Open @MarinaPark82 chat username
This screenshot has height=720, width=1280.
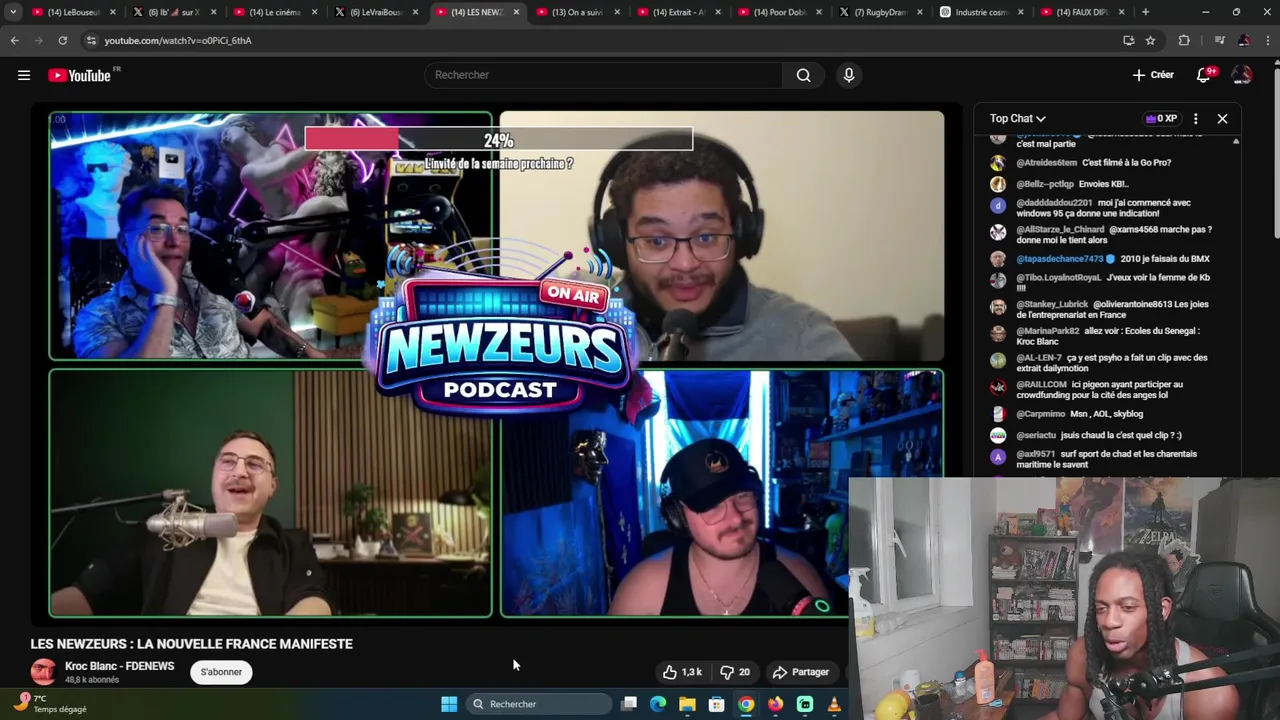pyautogui.click(x=1048, y=331)
